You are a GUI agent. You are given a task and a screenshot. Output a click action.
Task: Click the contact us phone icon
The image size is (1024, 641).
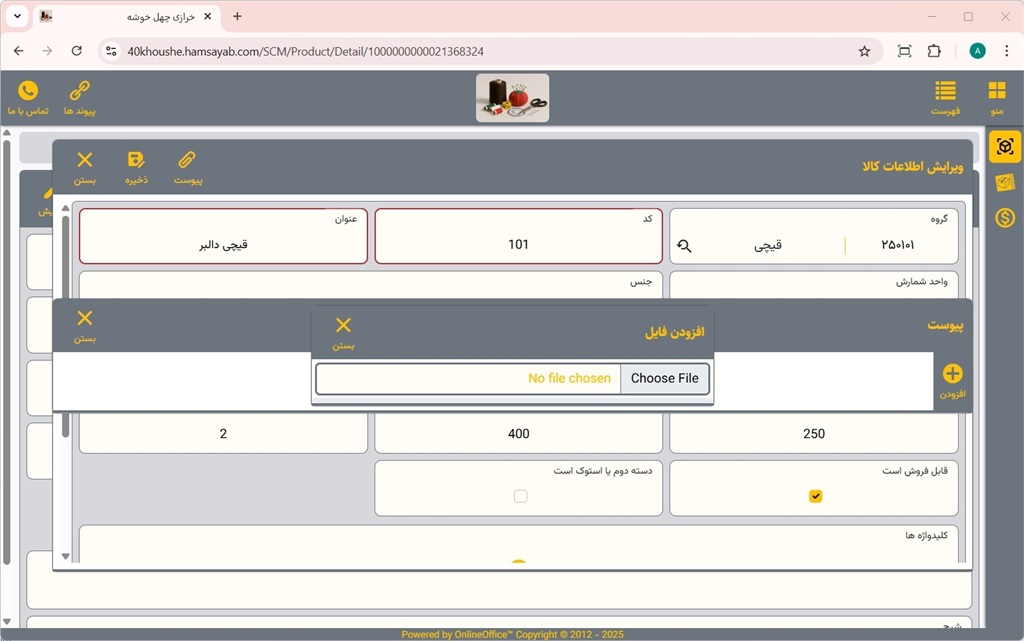coord(28,91)
